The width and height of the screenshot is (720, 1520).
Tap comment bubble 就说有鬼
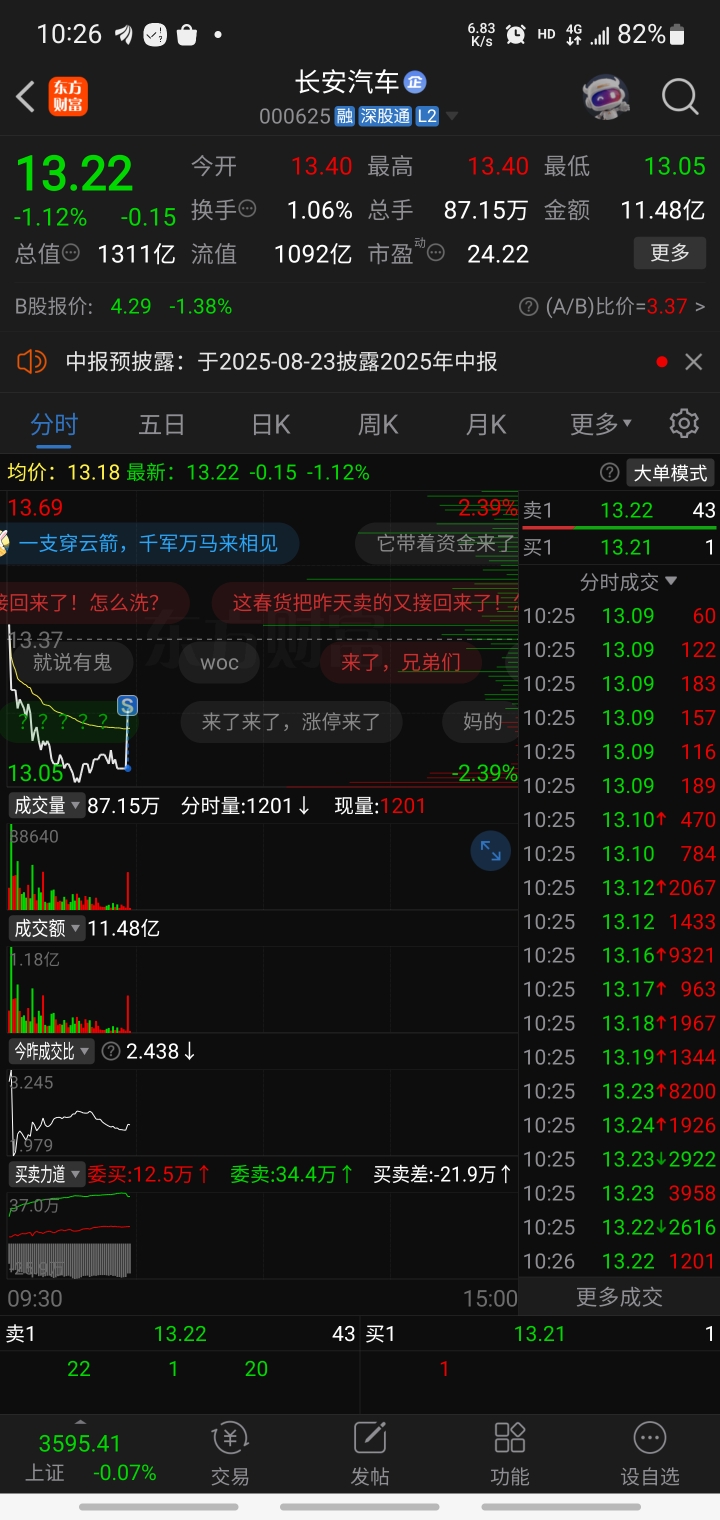point(71,661)
